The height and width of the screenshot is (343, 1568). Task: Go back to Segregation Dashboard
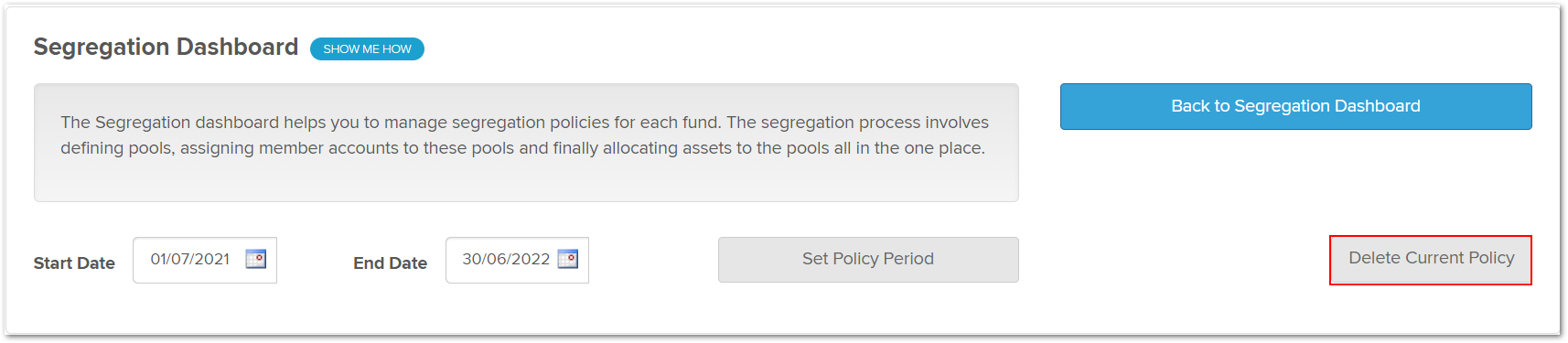1295,106
